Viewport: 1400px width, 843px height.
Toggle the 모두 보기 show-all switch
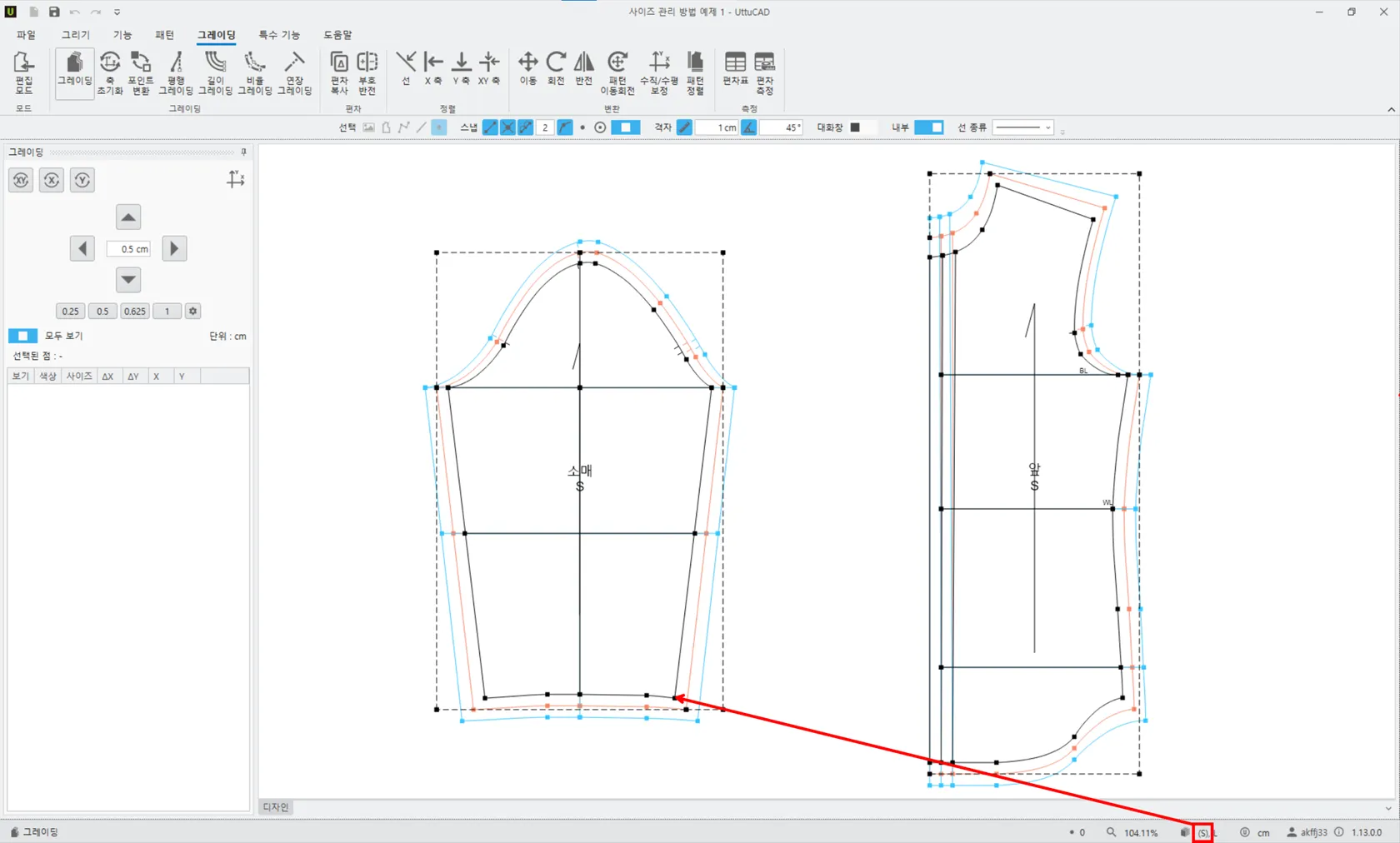[22, 336]
